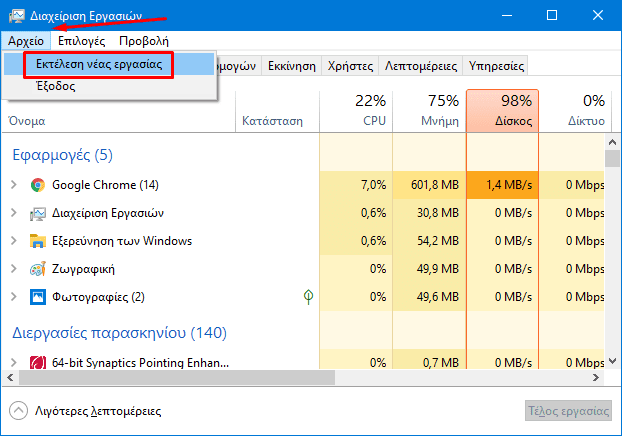Click the Ζωγραφική paint palette icon
622x436 pixels.
point(38,269)
